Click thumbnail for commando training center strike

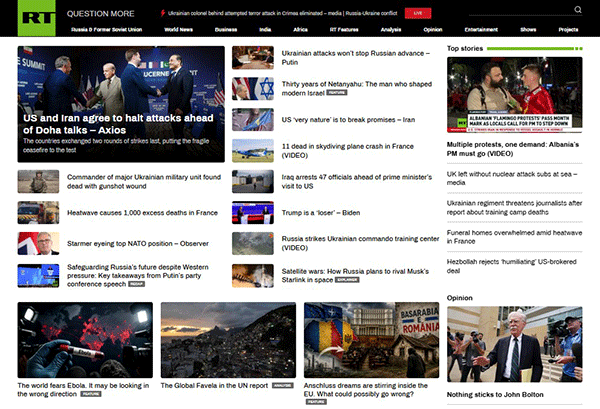coord(253,243)
